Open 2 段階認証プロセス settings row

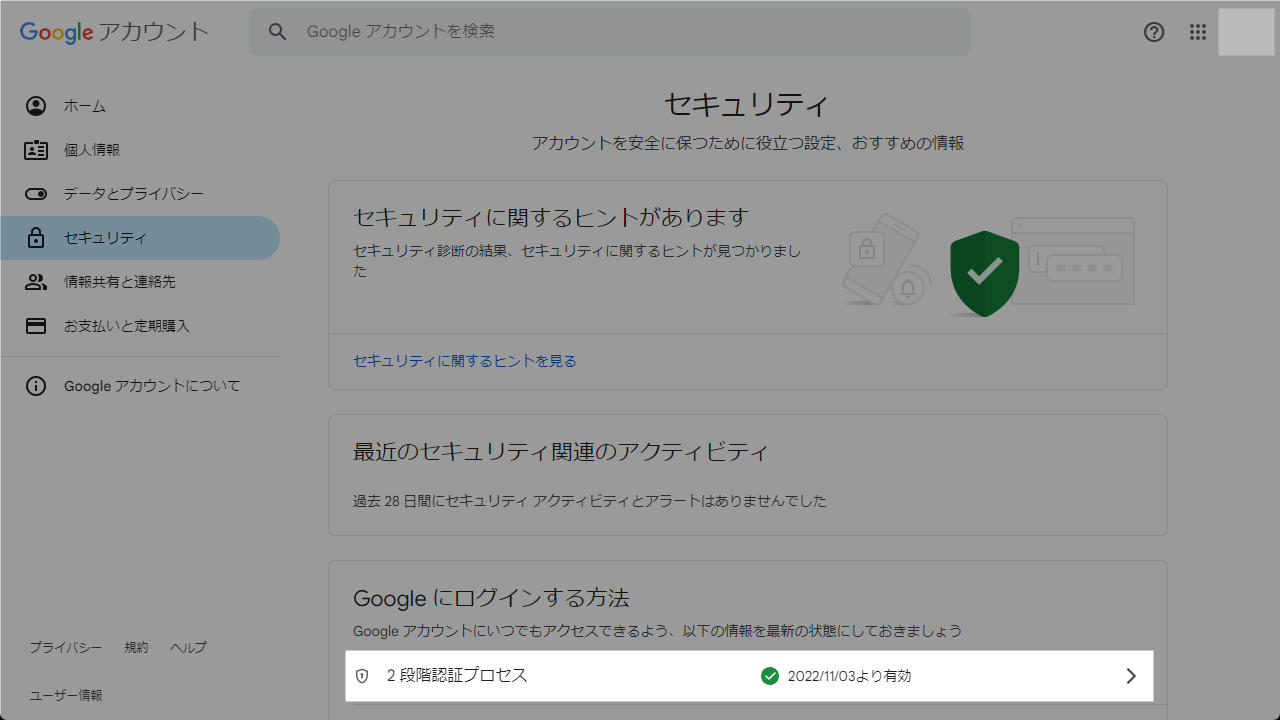point(749,676)
